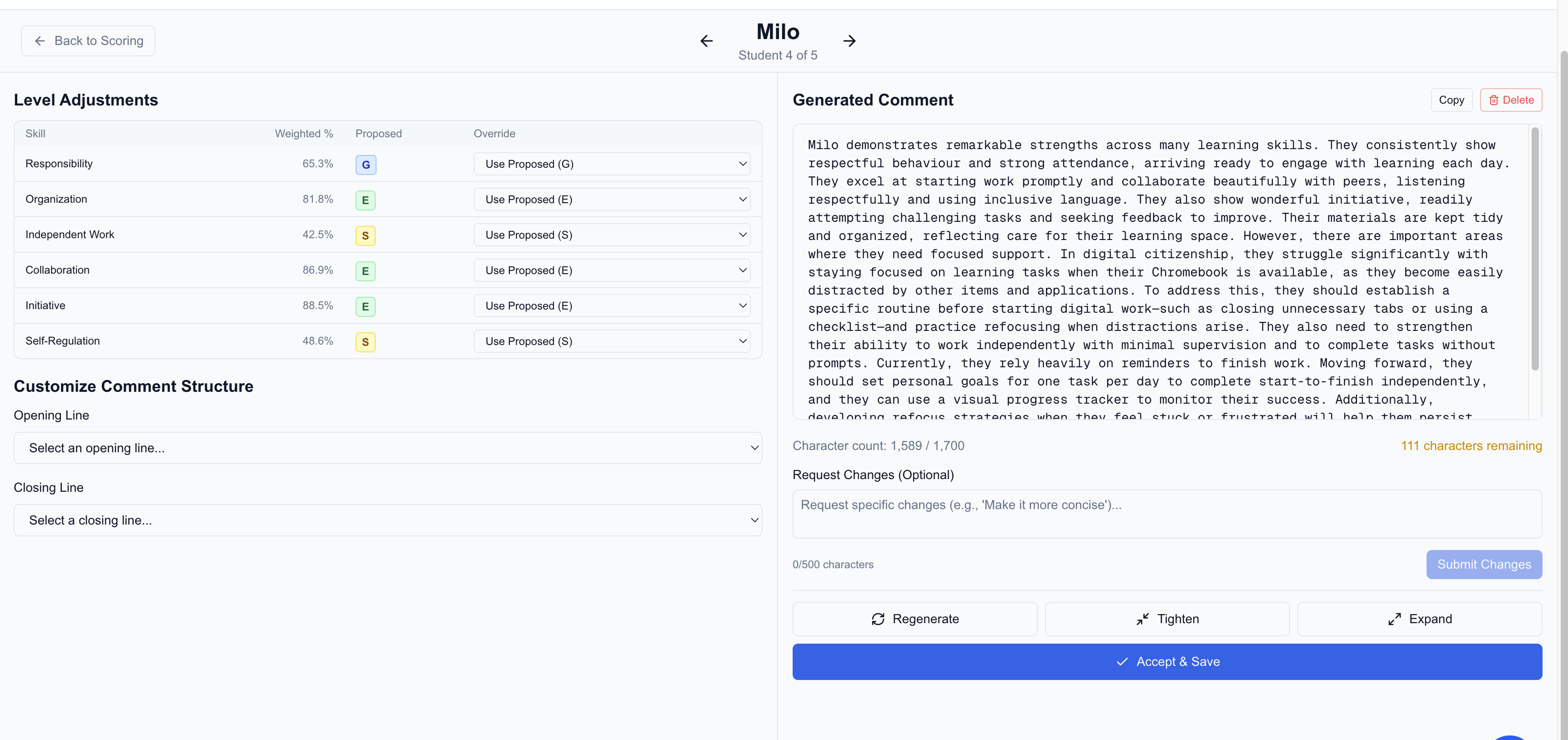This screenshot has height=740, width=1568.
Task: Tighten the generated comment
Action: [1167, 619]
